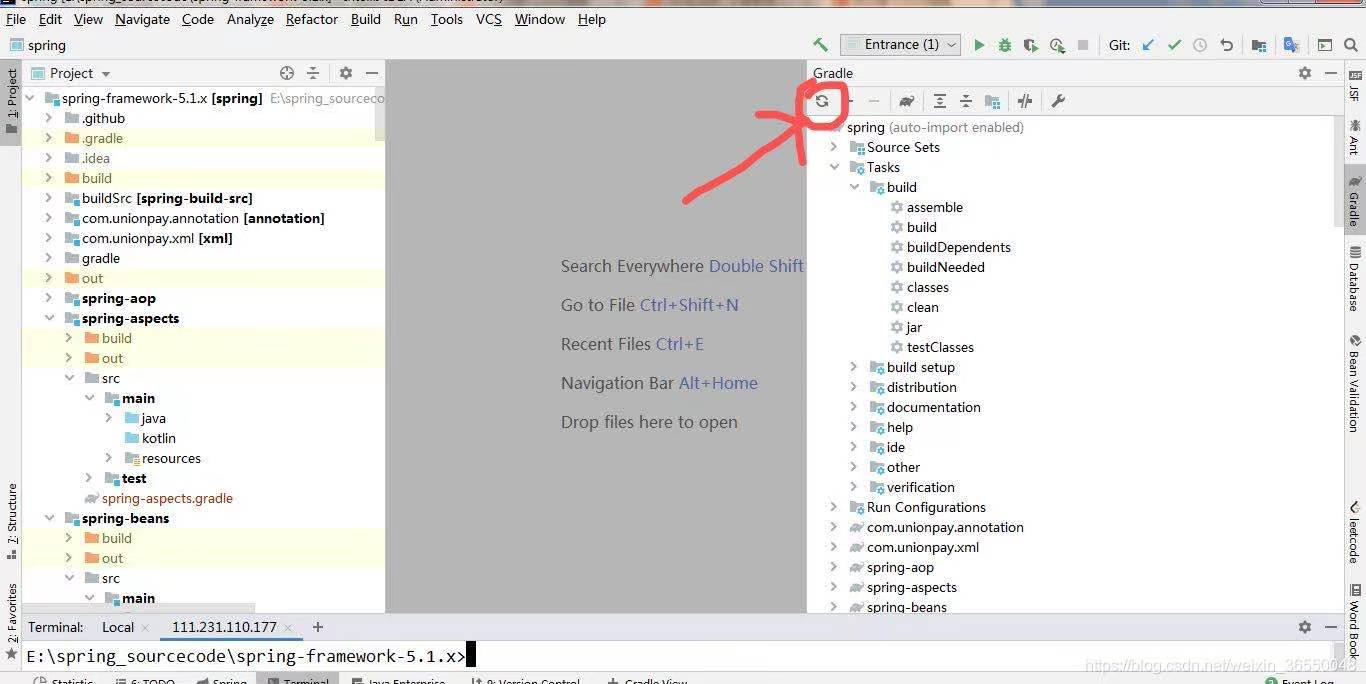Update project via Git blue arrow
The image size is (1366, 684).
[x=1148, y=45]
